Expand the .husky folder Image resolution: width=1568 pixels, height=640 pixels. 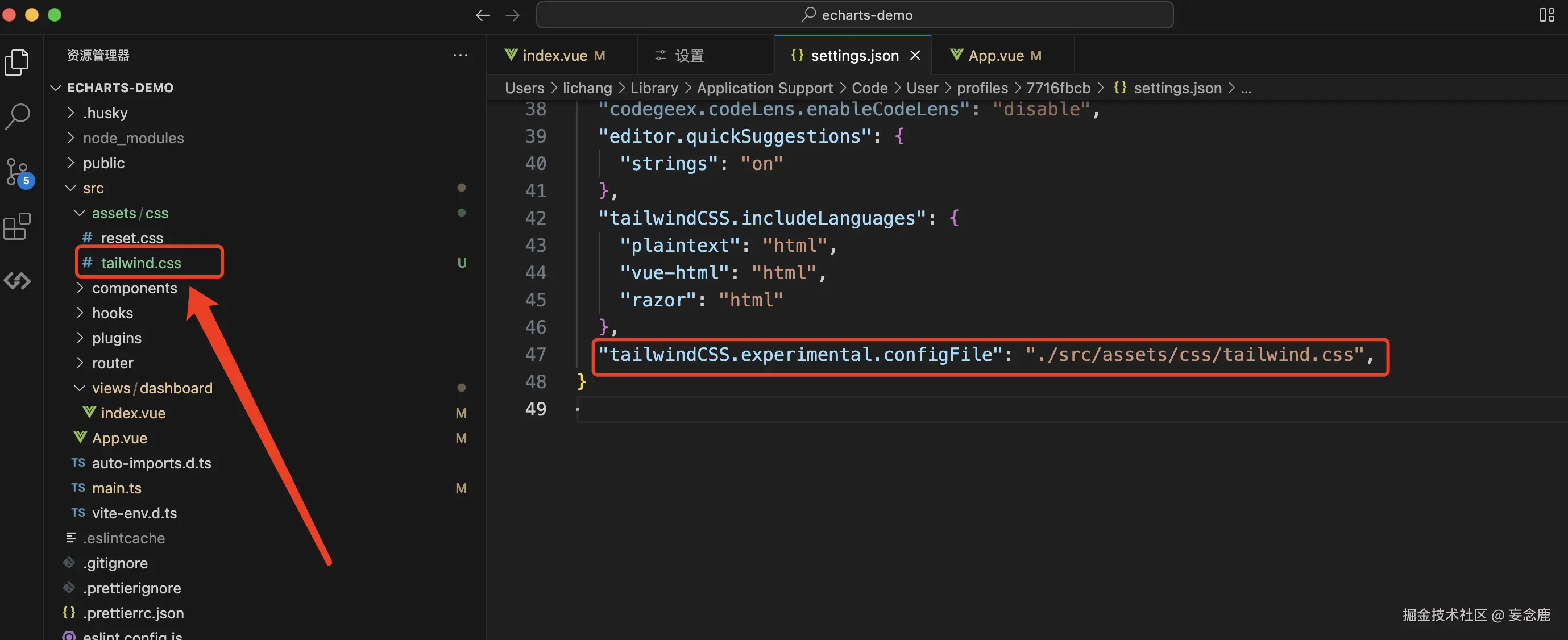click(x=105, y=113)
